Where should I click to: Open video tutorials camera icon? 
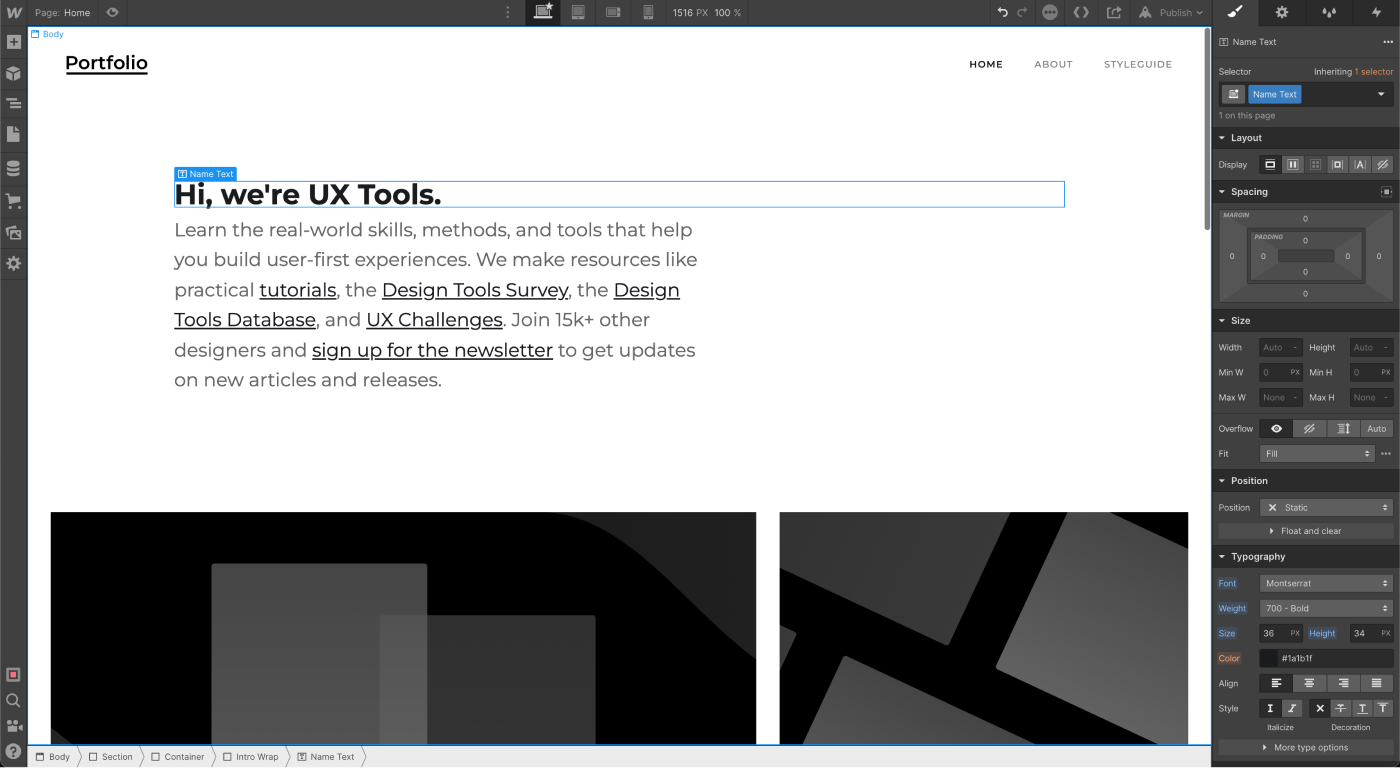click(x=13, y=726)
